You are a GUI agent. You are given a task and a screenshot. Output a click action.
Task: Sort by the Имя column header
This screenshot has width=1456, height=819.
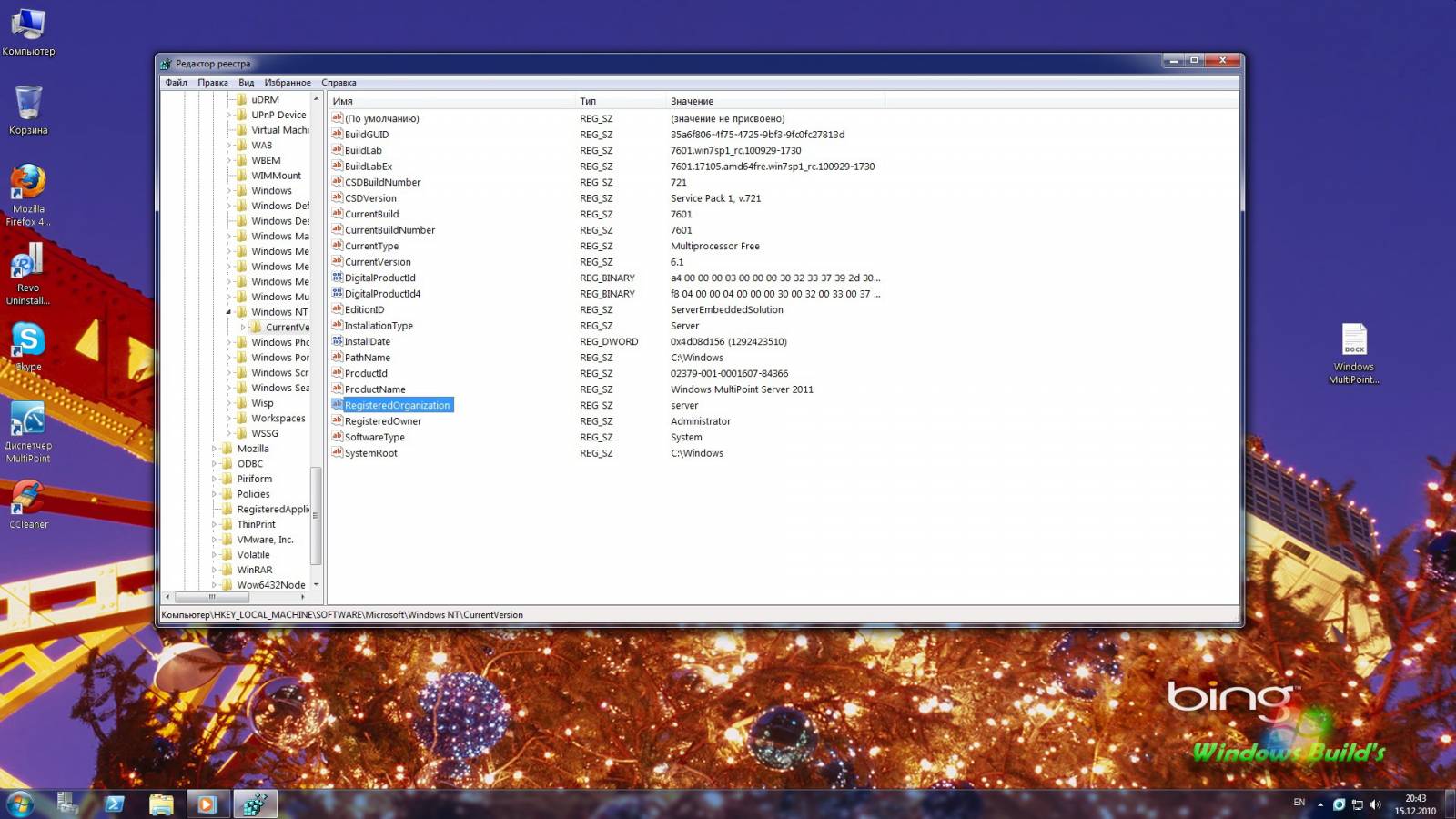[451, 101]
